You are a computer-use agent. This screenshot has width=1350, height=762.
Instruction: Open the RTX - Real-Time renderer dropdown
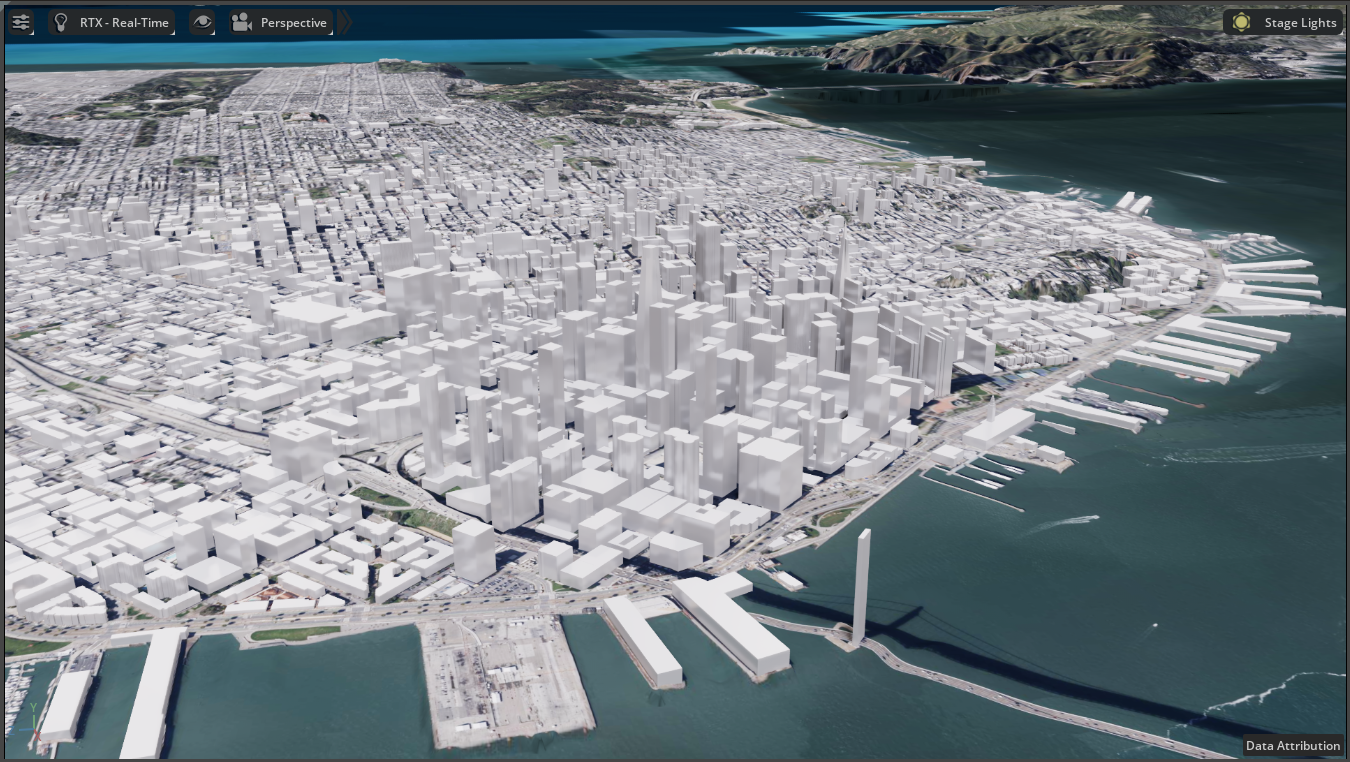click(110, 22)
